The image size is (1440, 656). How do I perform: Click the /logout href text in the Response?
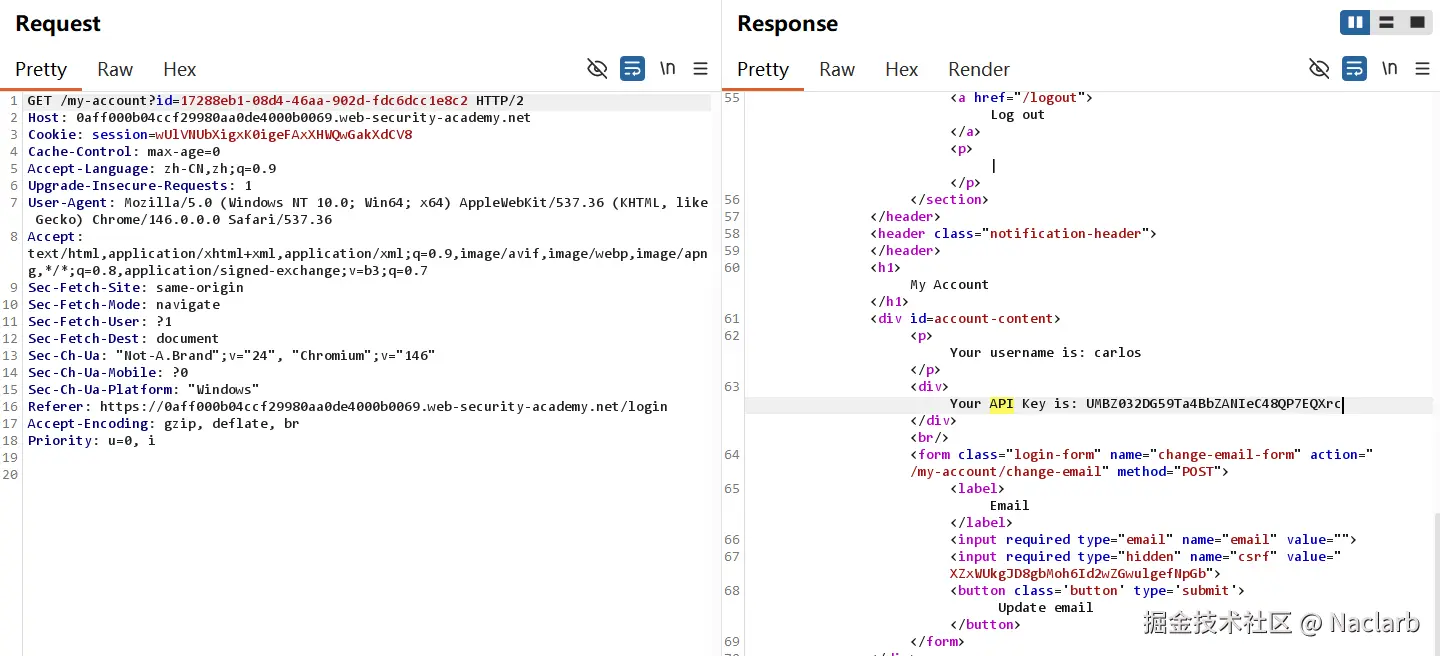pyautogui.click(x=1047, y=97)
